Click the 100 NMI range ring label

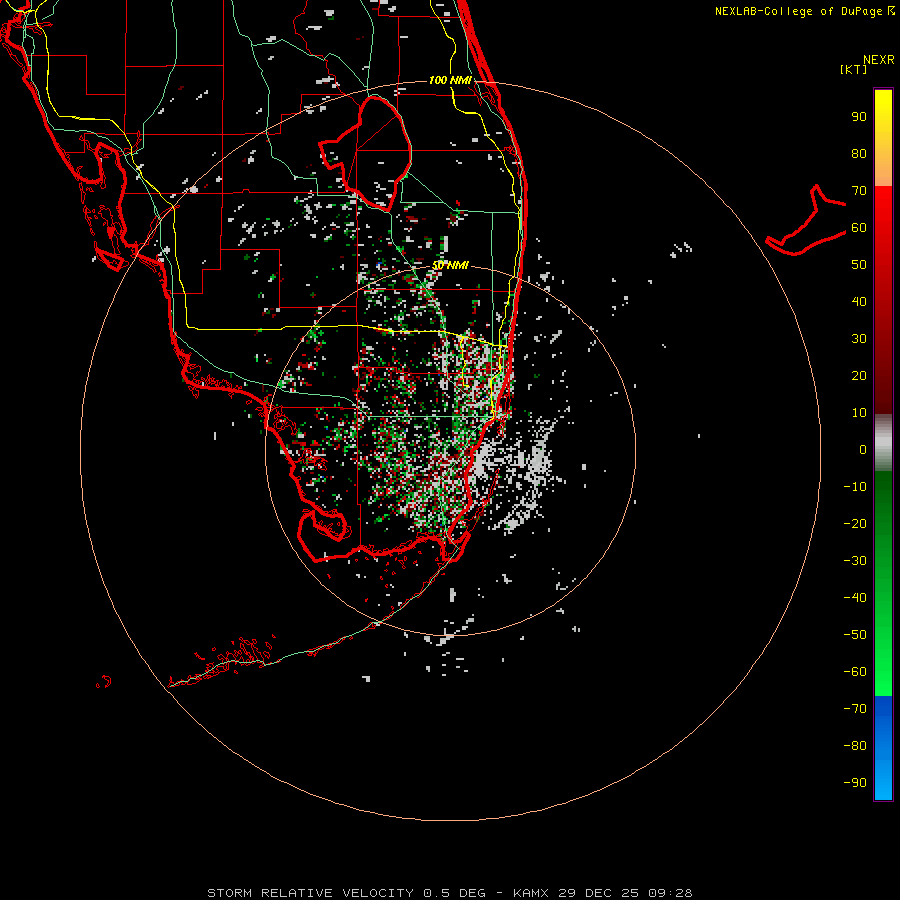click(x=450, y=80)
